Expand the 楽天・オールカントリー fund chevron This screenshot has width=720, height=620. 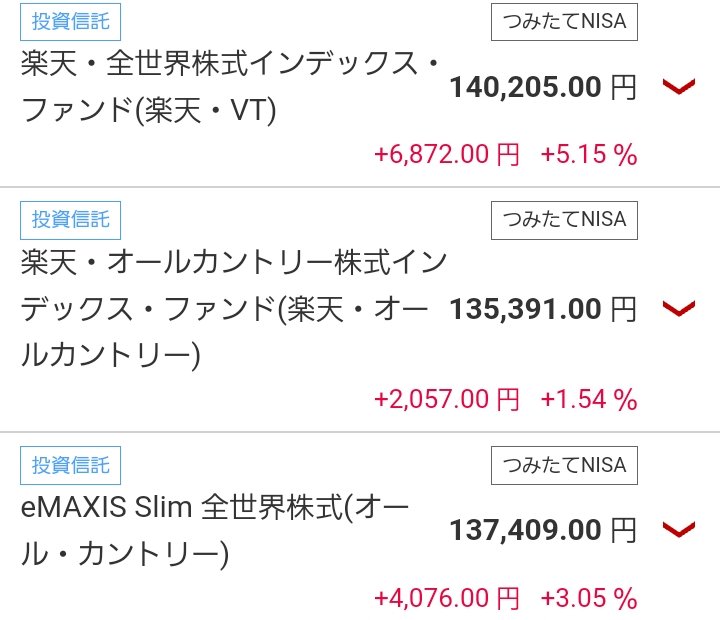pos(679,309)
